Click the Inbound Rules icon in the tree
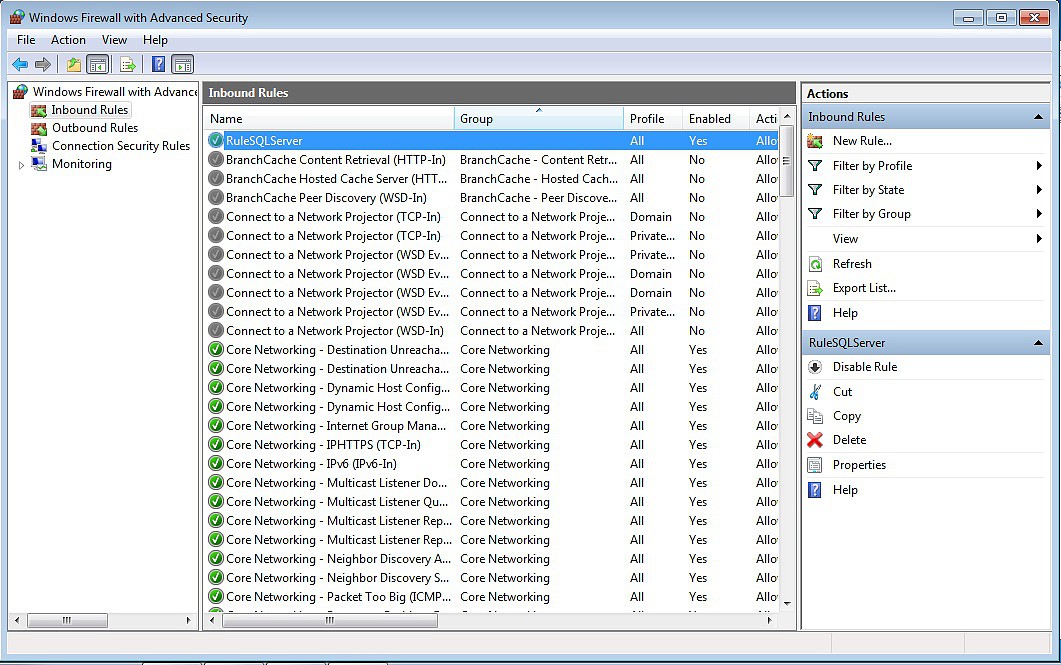The height and width of the screenshot is (665, 1061). click(x=39, y=110)
